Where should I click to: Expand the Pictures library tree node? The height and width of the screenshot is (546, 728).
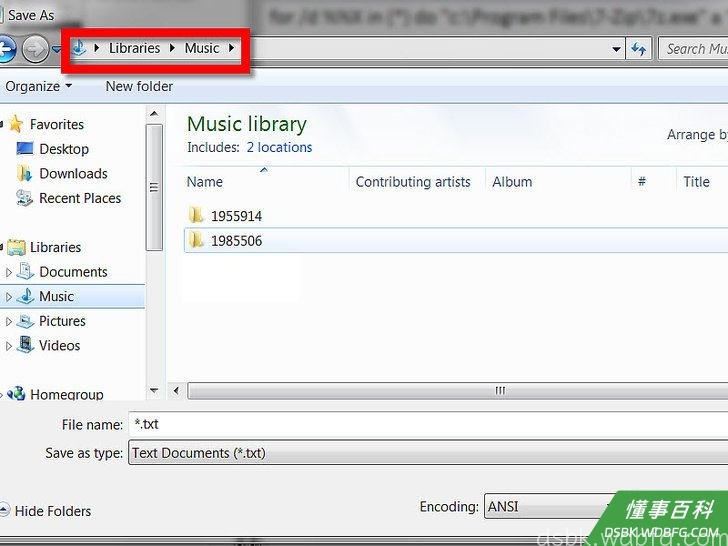(8, 321)
